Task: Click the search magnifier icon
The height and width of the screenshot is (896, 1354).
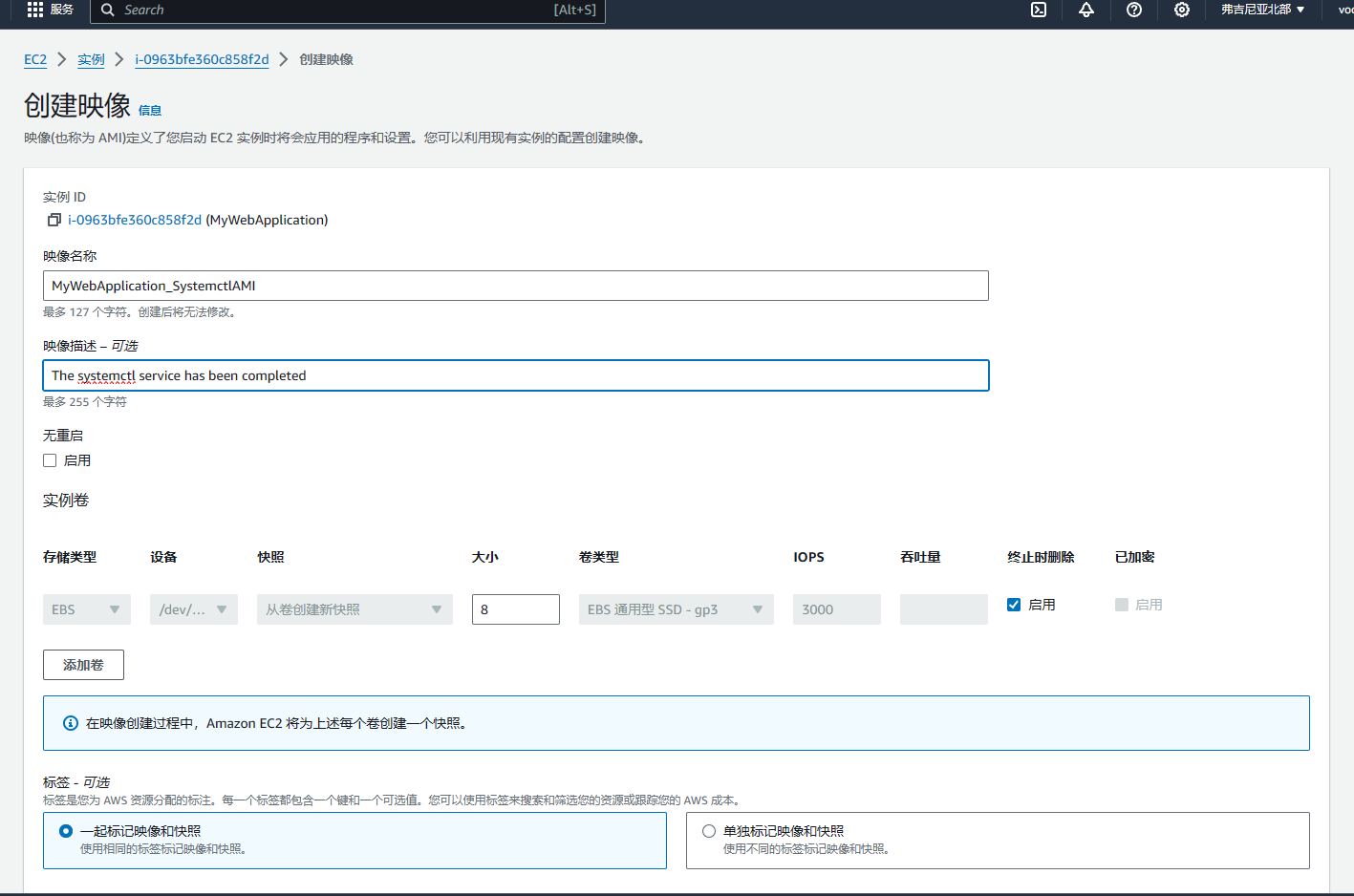Action: click(x=108, y=10)
